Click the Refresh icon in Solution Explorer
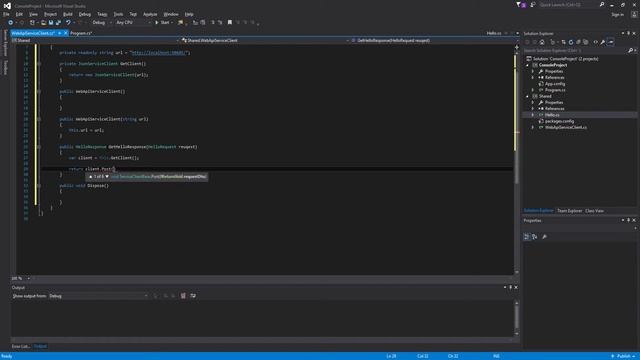Screen dimensions: 640x360 (571, 42)
